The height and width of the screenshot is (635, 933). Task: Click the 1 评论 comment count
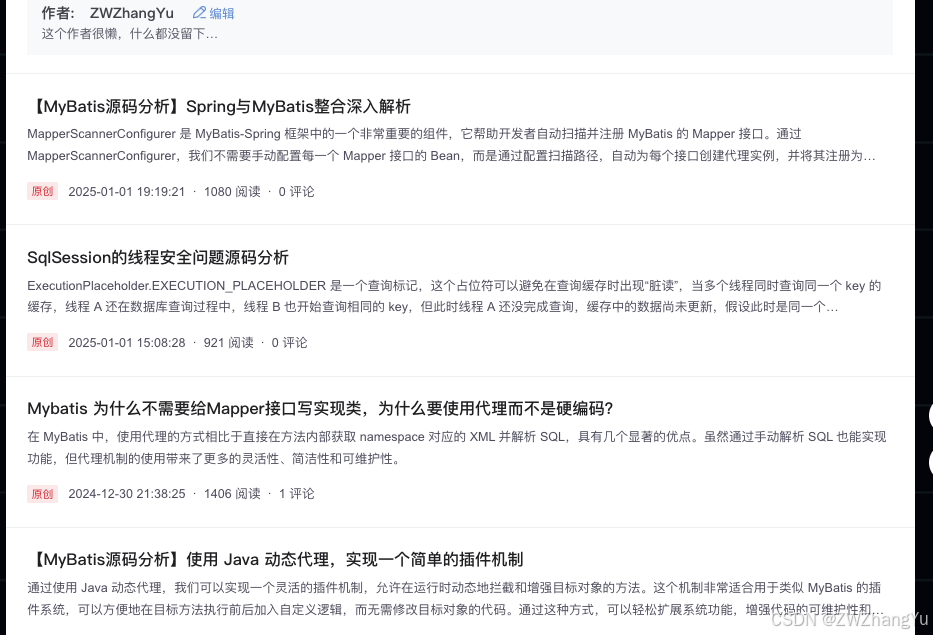(296, 494)
